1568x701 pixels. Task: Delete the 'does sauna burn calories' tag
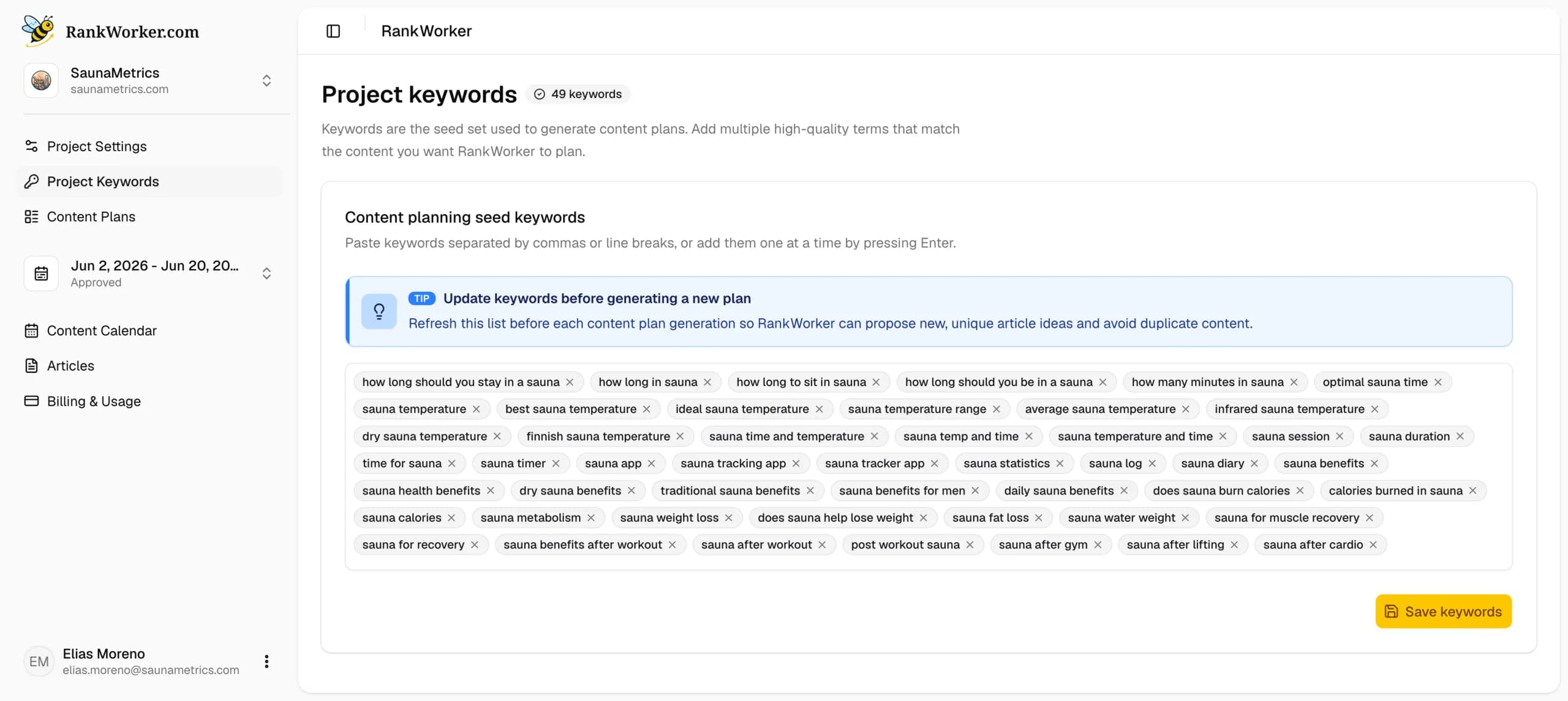[1300, 491]
